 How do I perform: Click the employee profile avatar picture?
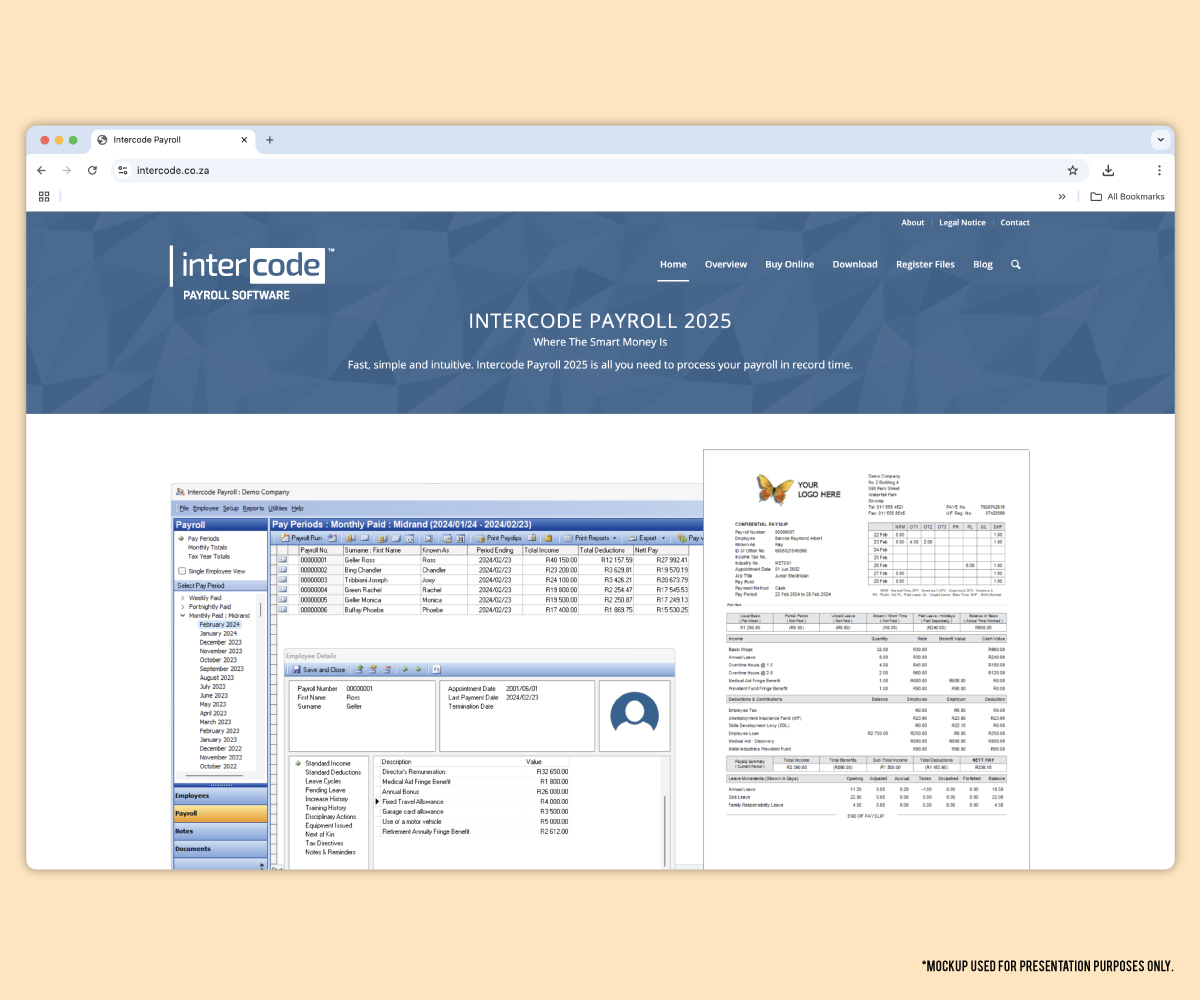coord(634,715)
